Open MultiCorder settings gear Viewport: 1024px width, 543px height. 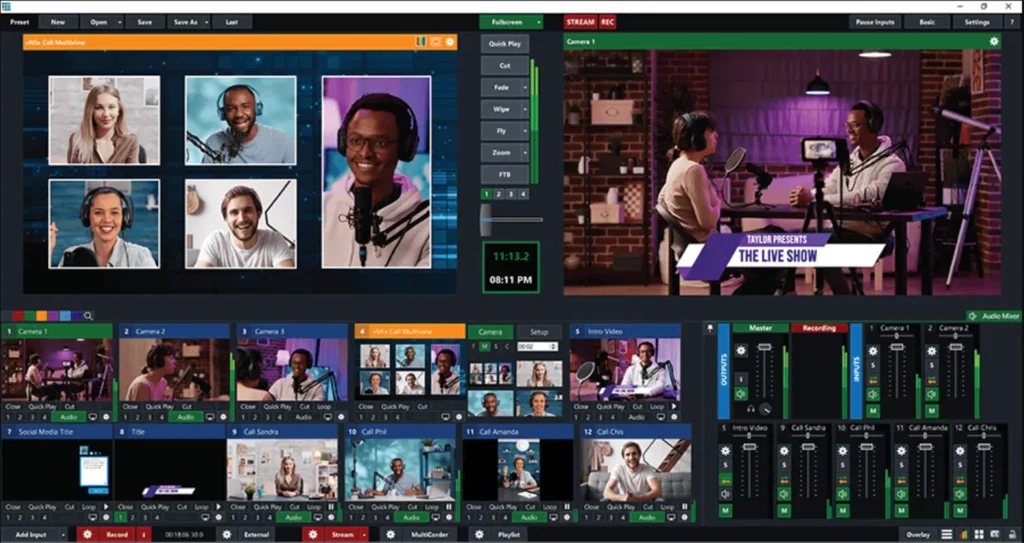pyautogui.click(x=390, y=535)
